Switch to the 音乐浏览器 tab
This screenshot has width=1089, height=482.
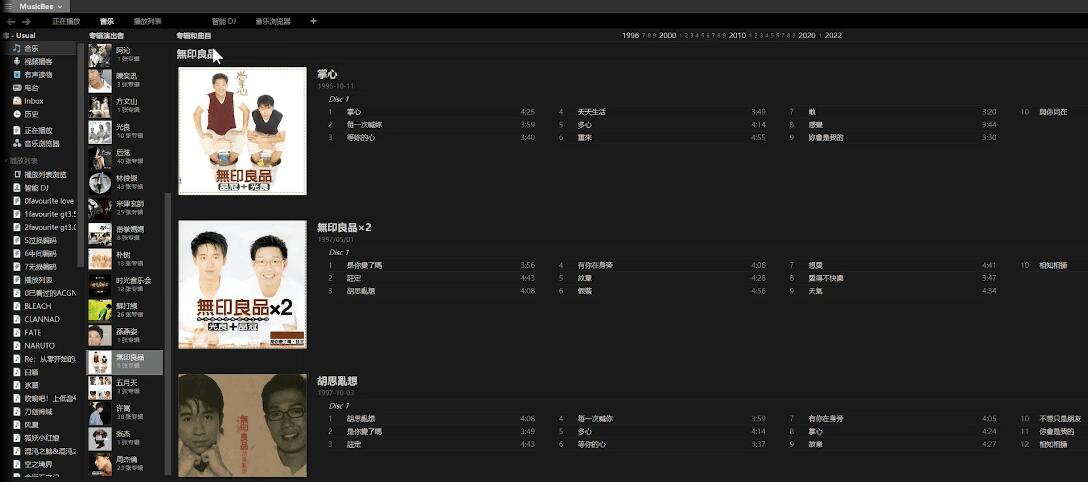coord(273,22)
